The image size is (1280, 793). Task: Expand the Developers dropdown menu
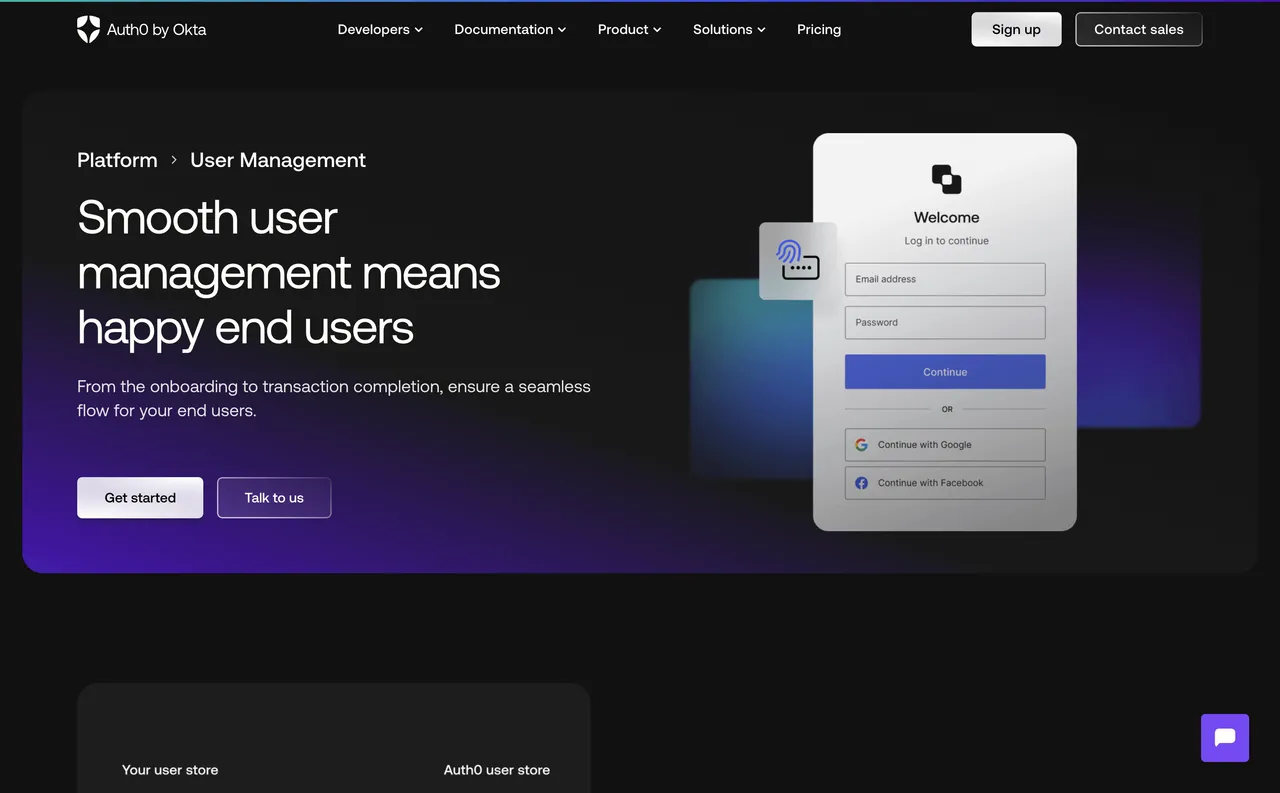[x=380, y=29]
